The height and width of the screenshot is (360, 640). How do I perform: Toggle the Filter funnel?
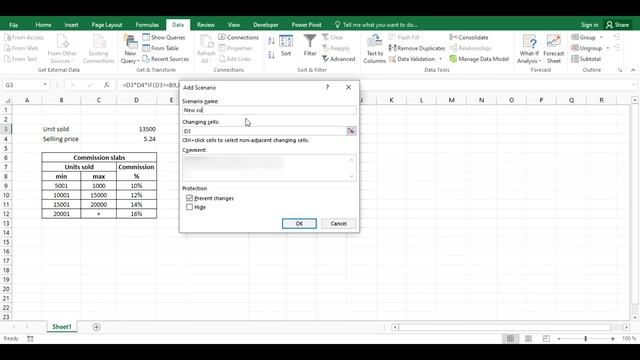(x=310, y=46)
